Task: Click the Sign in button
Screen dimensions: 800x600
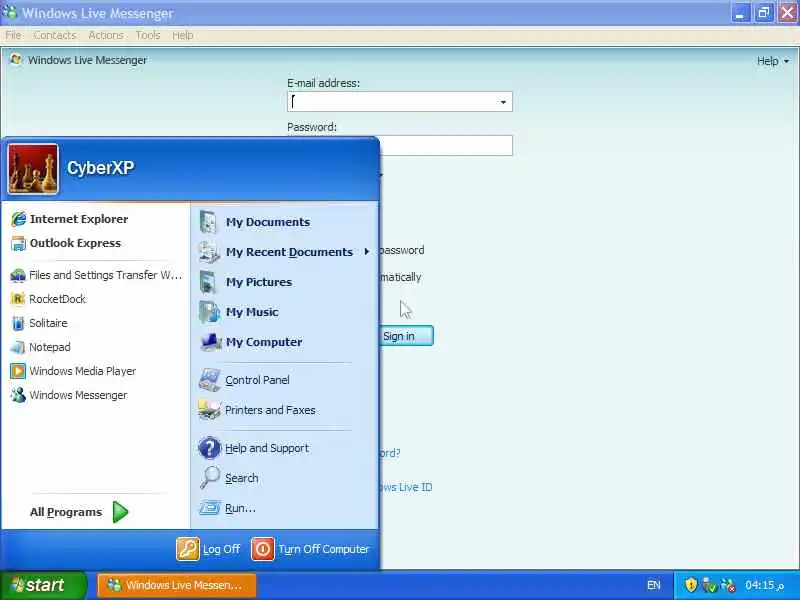Action: [x=406, y=336]
